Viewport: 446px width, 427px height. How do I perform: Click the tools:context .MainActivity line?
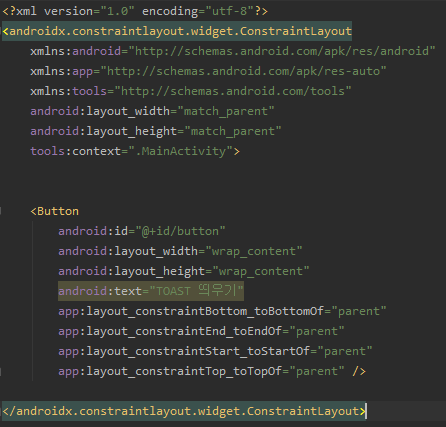(x=135, y=151)
